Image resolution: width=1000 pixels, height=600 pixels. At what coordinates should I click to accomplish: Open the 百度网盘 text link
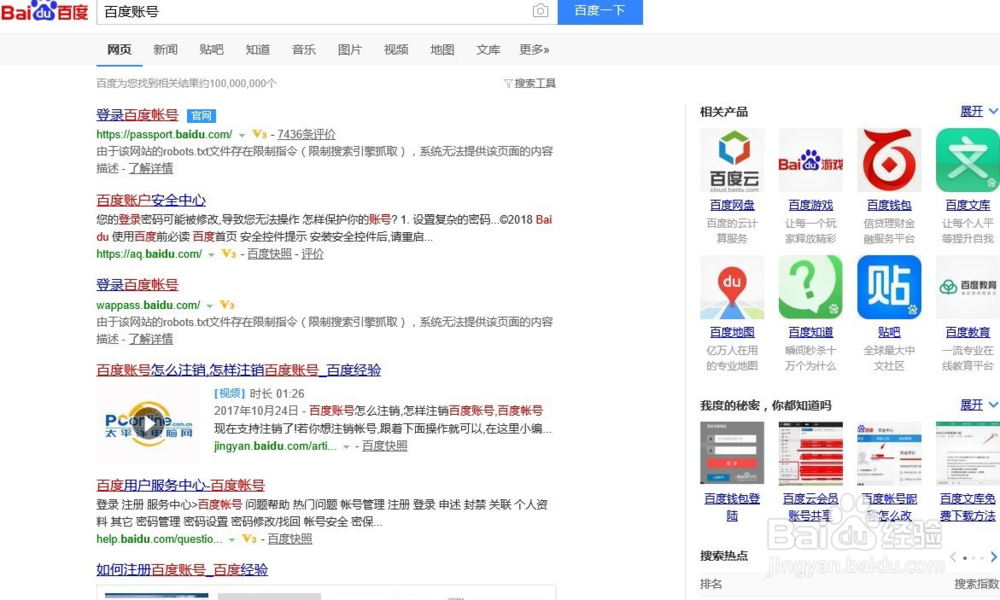click(x=732, y=205)
